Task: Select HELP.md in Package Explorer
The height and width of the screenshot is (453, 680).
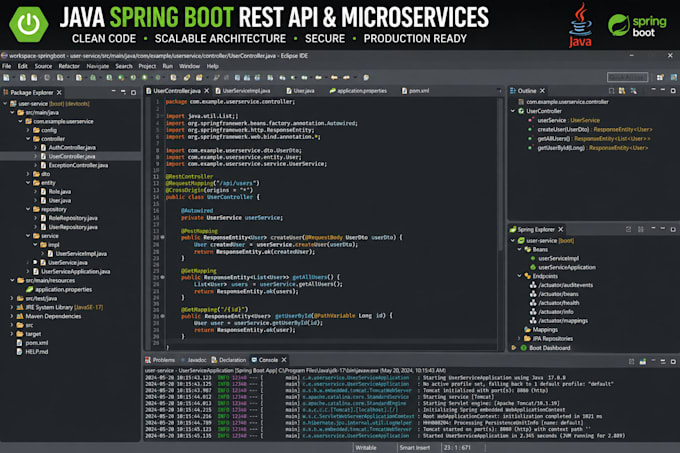Action: coord(32,352)
